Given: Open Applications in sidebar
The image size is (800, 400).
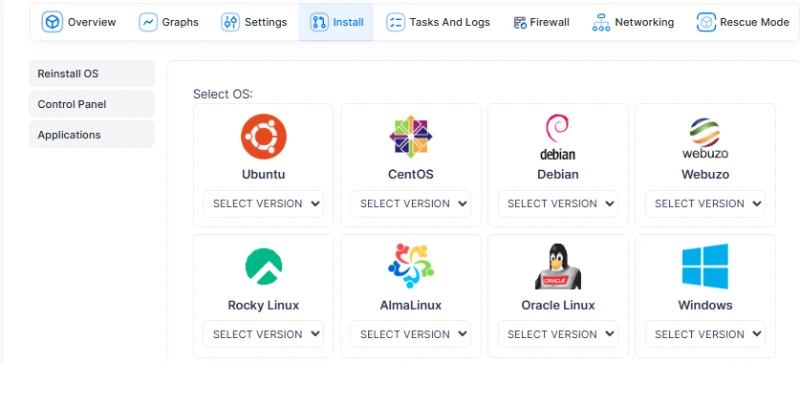Looking at the screenshot, I should coord(92,135).
